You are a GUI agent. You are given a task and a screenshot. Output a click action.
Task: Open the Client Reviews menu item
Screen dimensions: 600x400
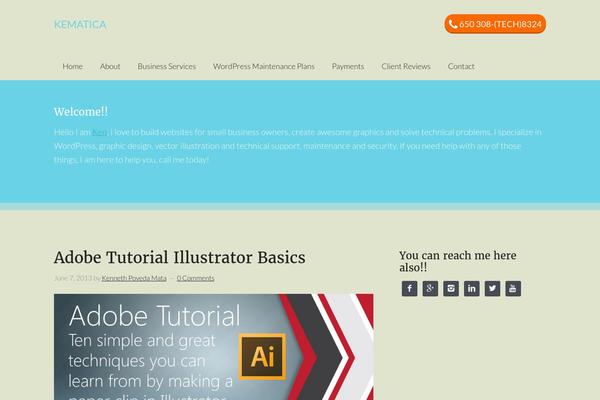406,66
